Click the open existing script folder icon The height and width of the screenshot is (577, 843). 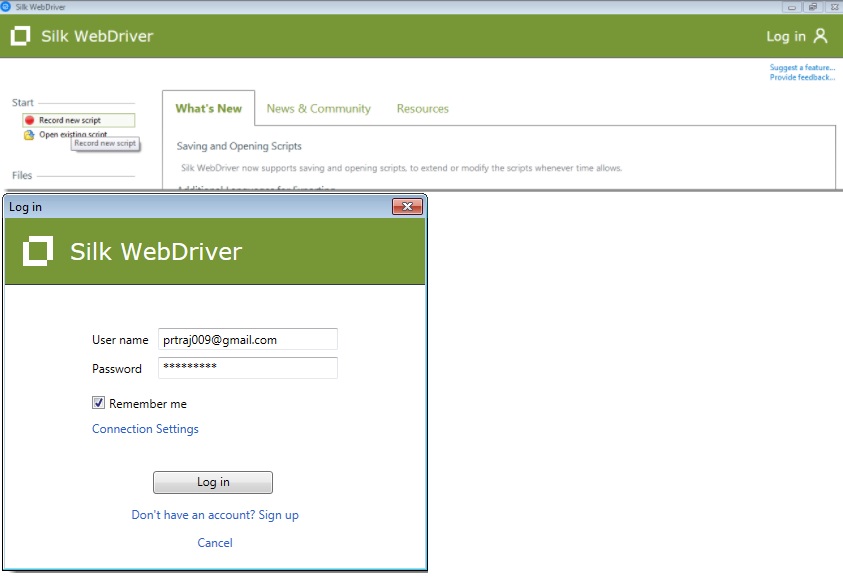click(x=29, y=134)
